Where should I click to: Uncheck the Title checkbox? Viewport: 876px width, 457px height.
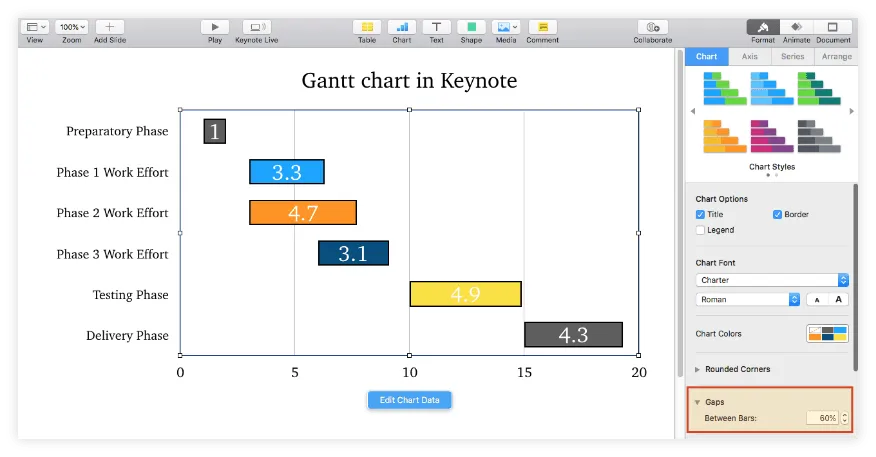pos(700,214)
